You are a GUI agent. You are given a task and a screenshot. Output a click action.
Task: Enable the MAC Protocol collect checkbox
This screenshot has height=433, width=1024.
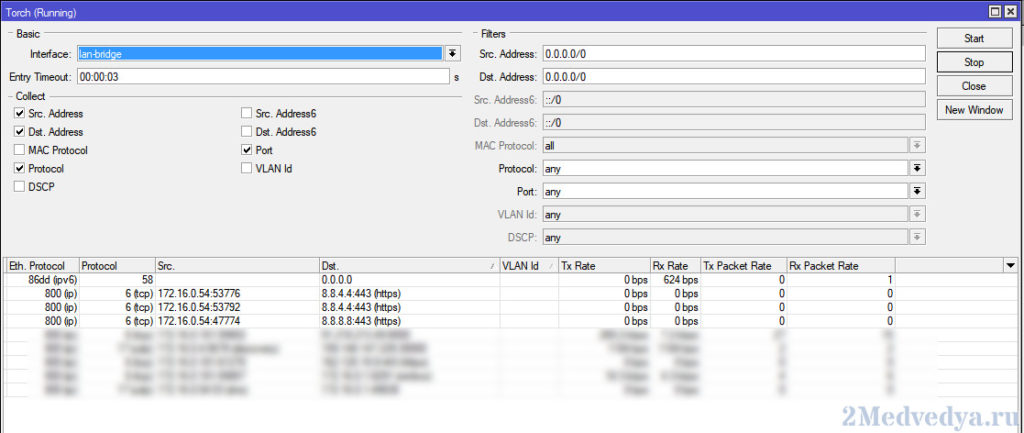point(19,150)
